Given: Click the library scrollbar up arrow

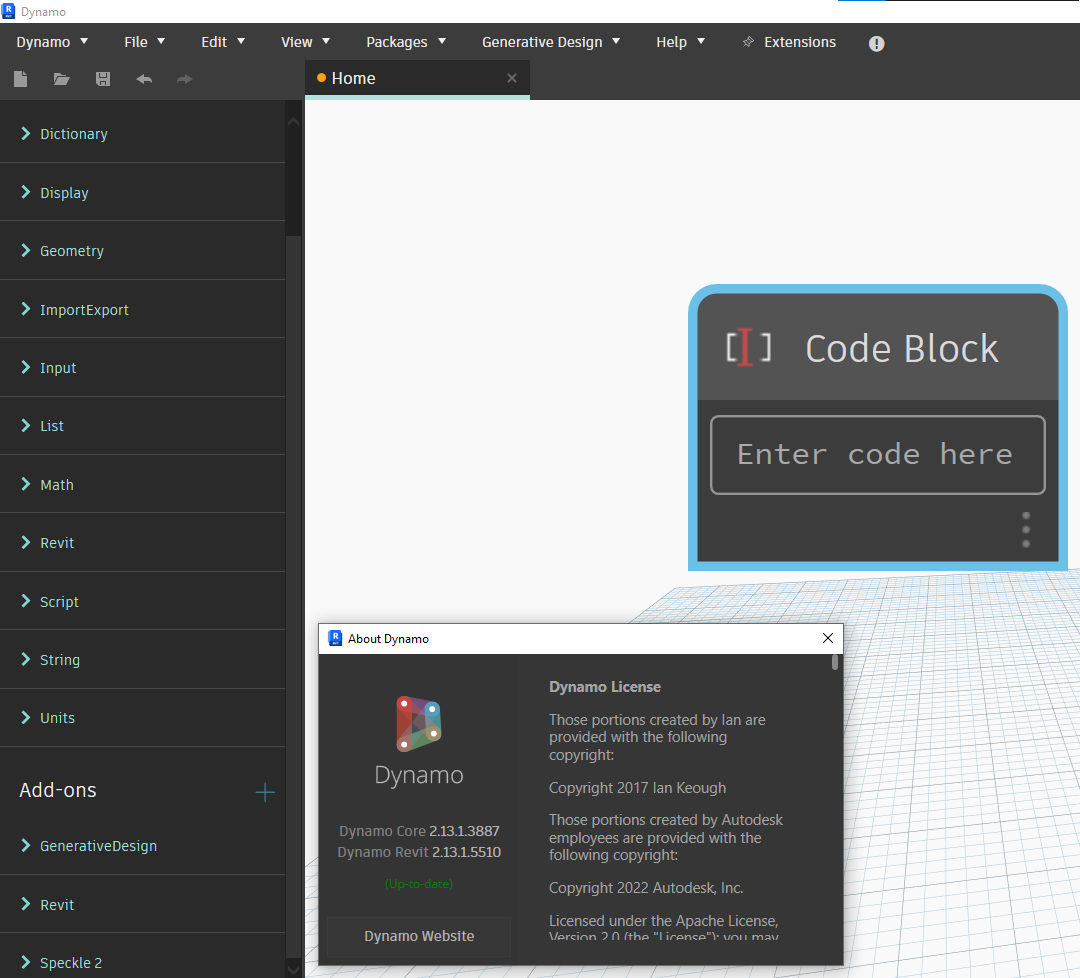Looking at the screenshot, I should [x=293, y=122].
